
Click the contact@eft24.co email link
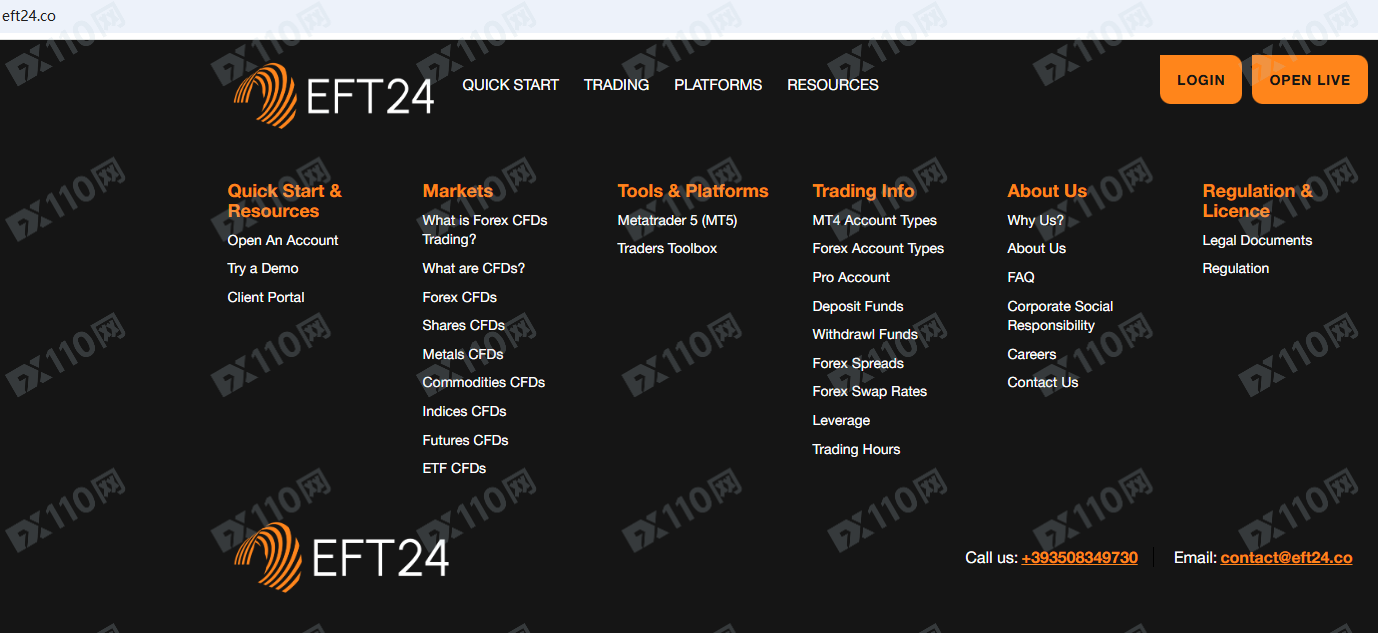coord(1286,558)
